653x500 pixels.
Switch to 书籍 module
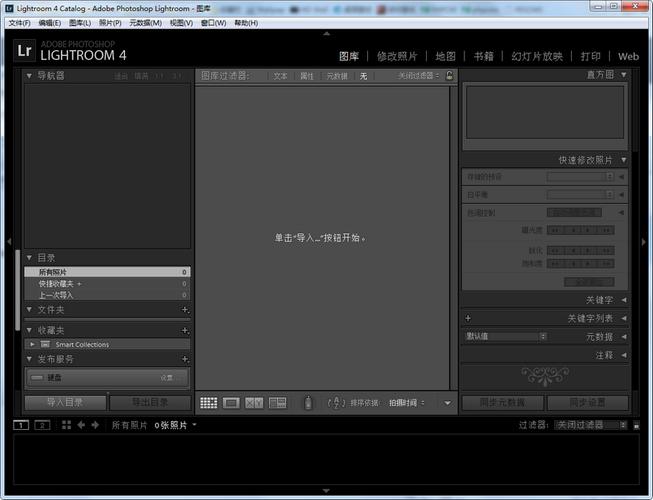tap(484, 56)
